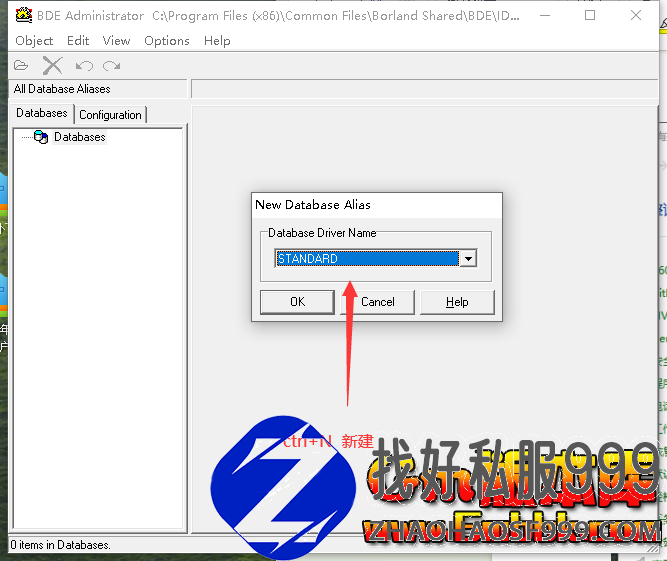
Task: Open the Edit menu
Action: (x=78, y=41)
